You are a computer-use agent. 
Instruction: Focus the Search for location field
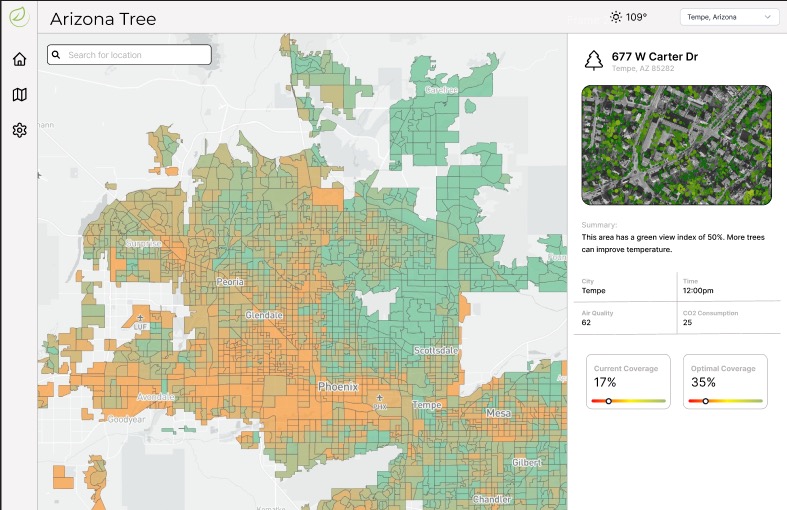coord(129,55)
